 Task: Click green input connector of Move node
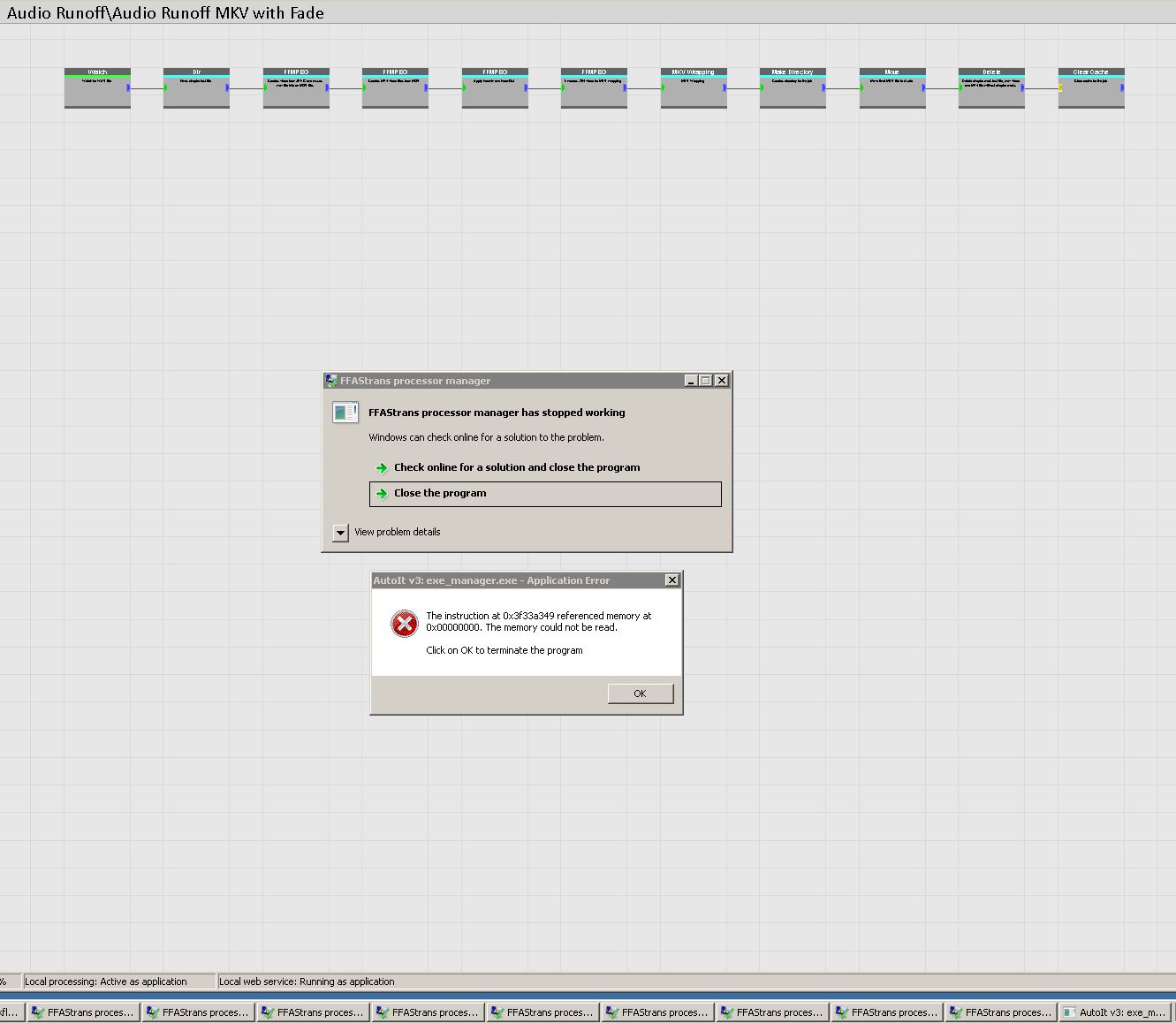861,87
